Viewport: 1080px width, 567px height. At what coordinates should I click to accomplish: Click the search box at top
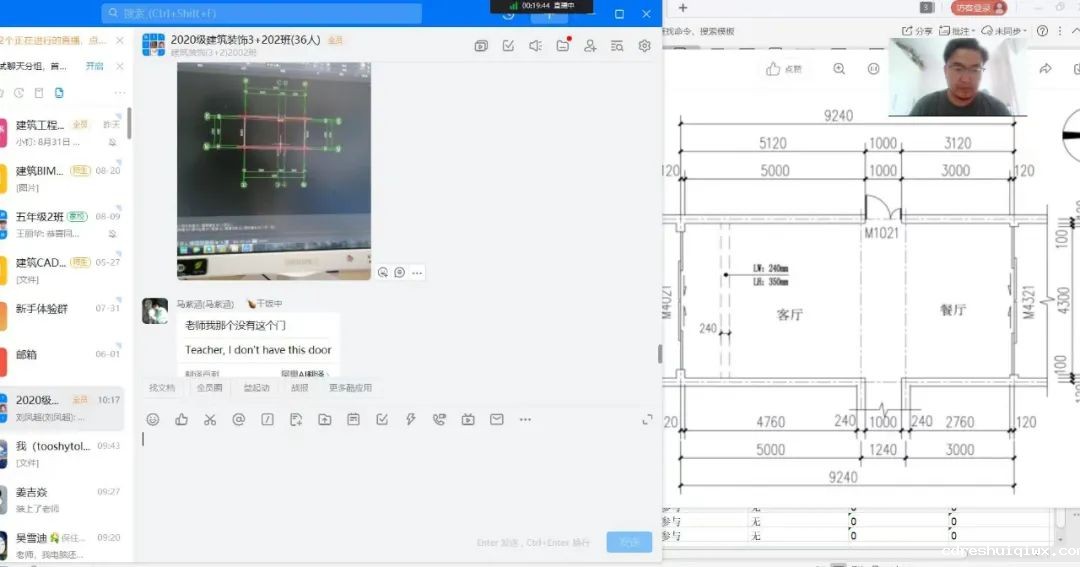click(261, 13)
